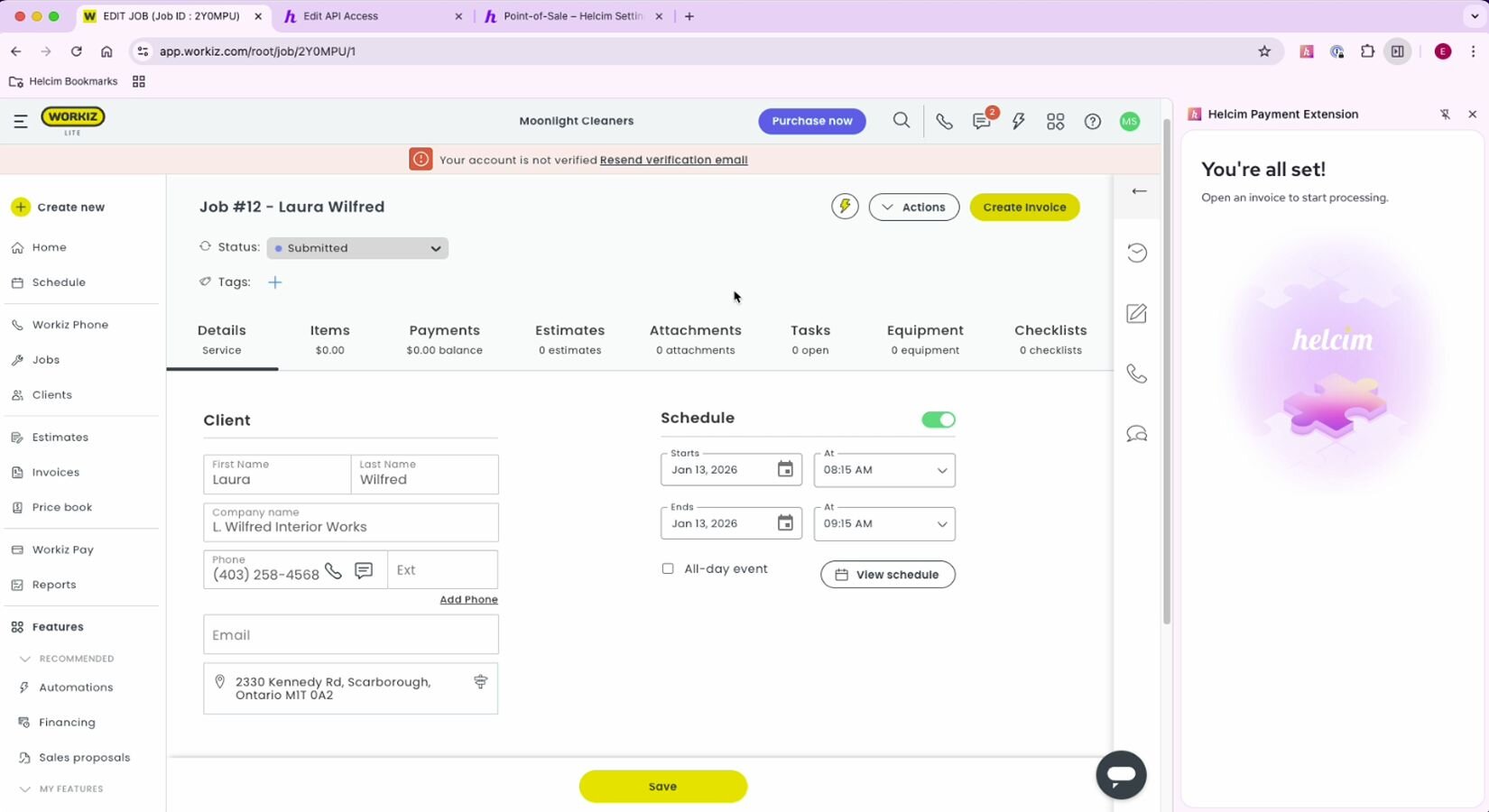Click the Email input field
The image size is (1489, 812).
[x=350, y=635]
